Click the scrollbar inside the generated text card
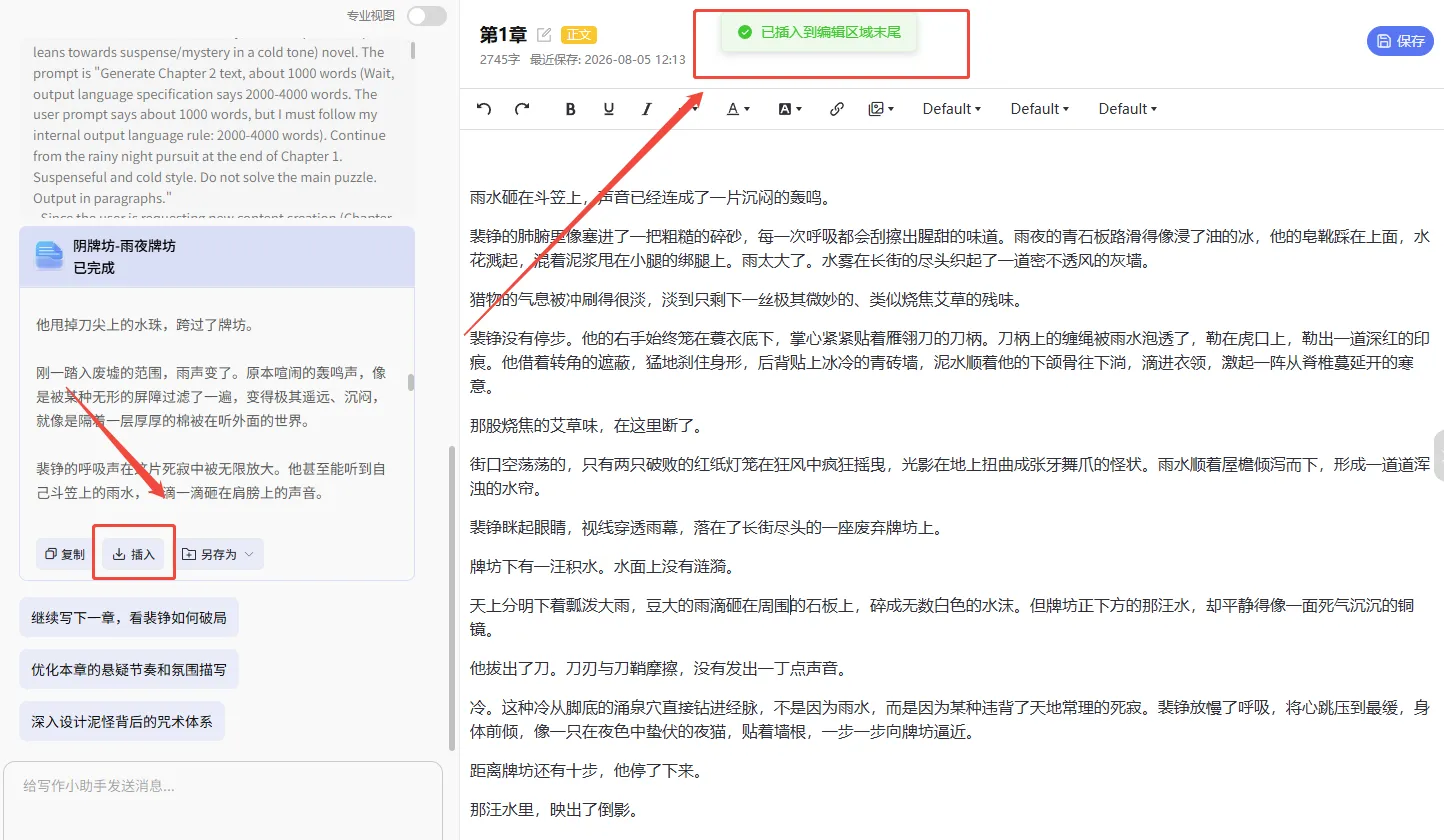 [x=410, y=382]
